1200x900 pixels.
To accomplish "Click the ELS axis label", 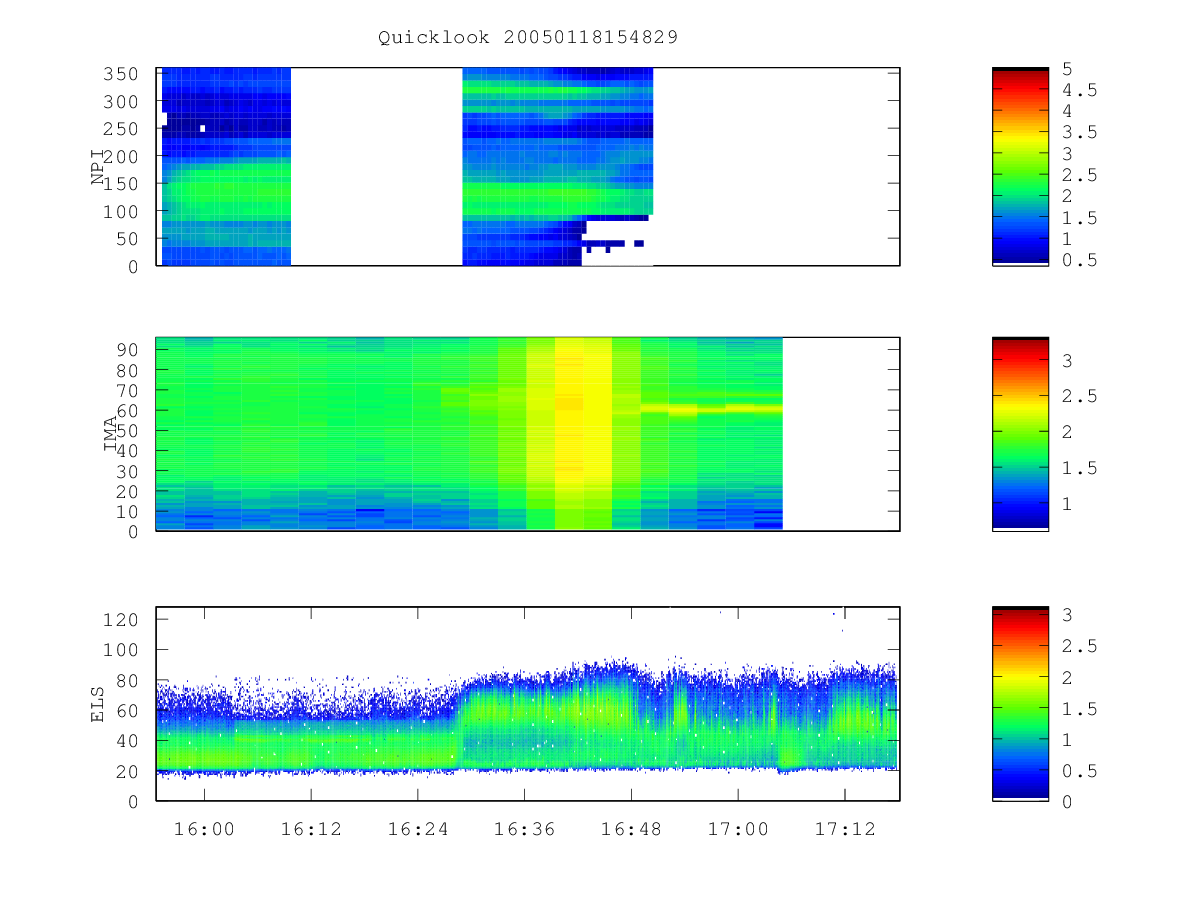I will click(99, 704).
